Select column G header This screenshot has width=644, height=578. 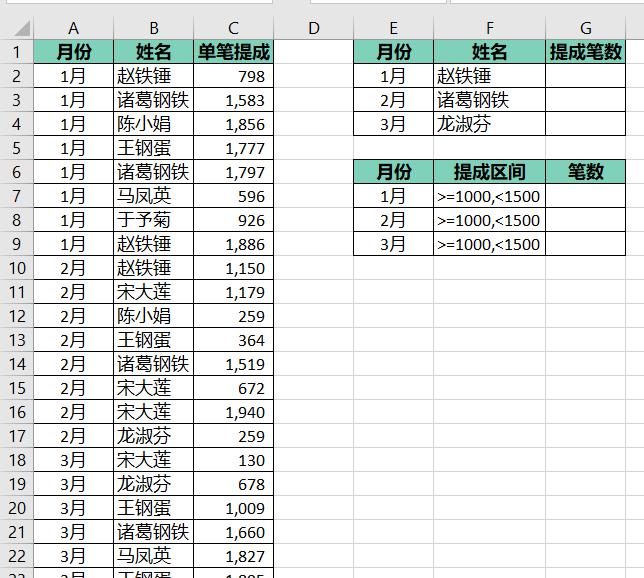(x=585, y=28)
